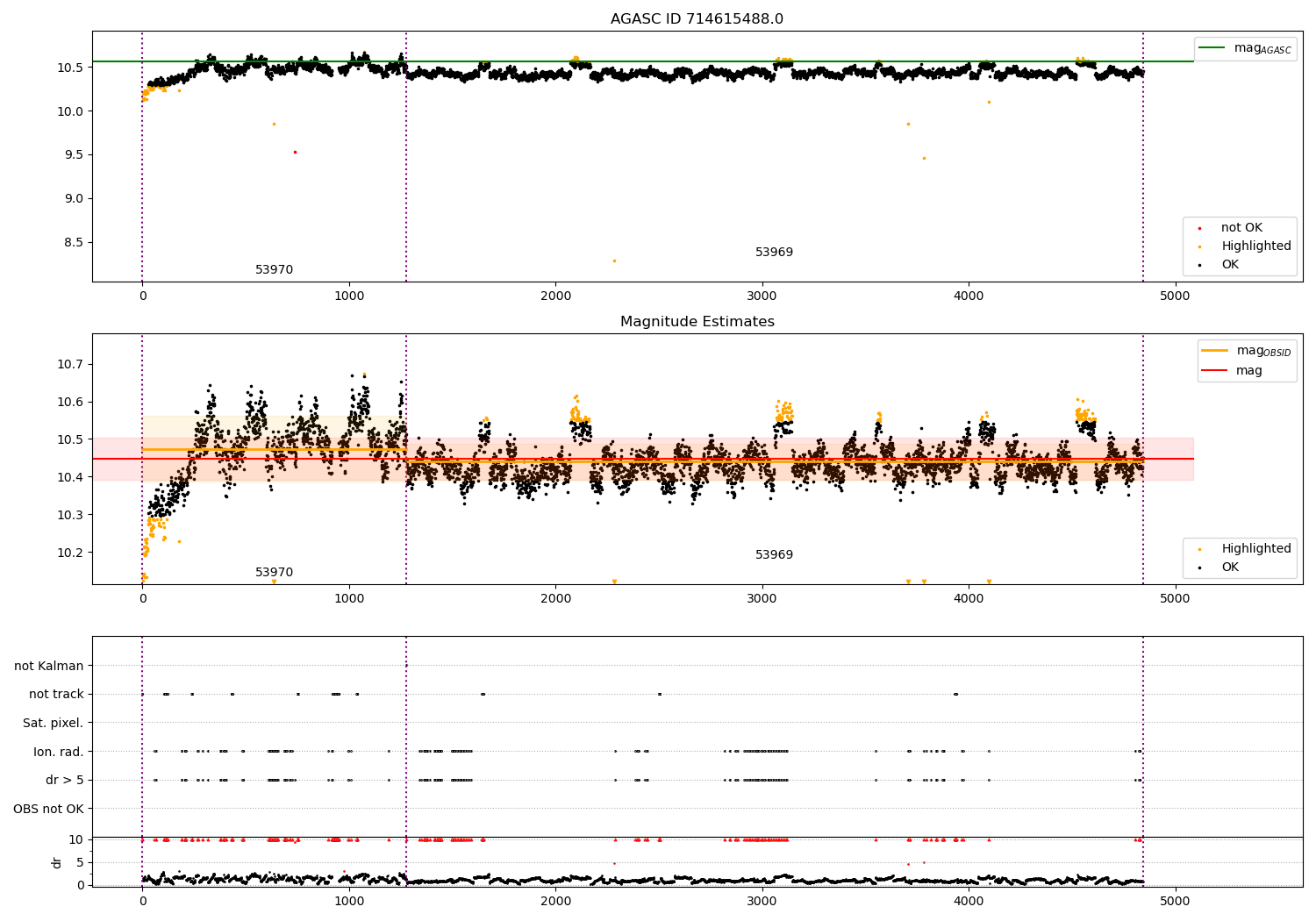Click the 53970 label in the top plot

tap(274, 270)
